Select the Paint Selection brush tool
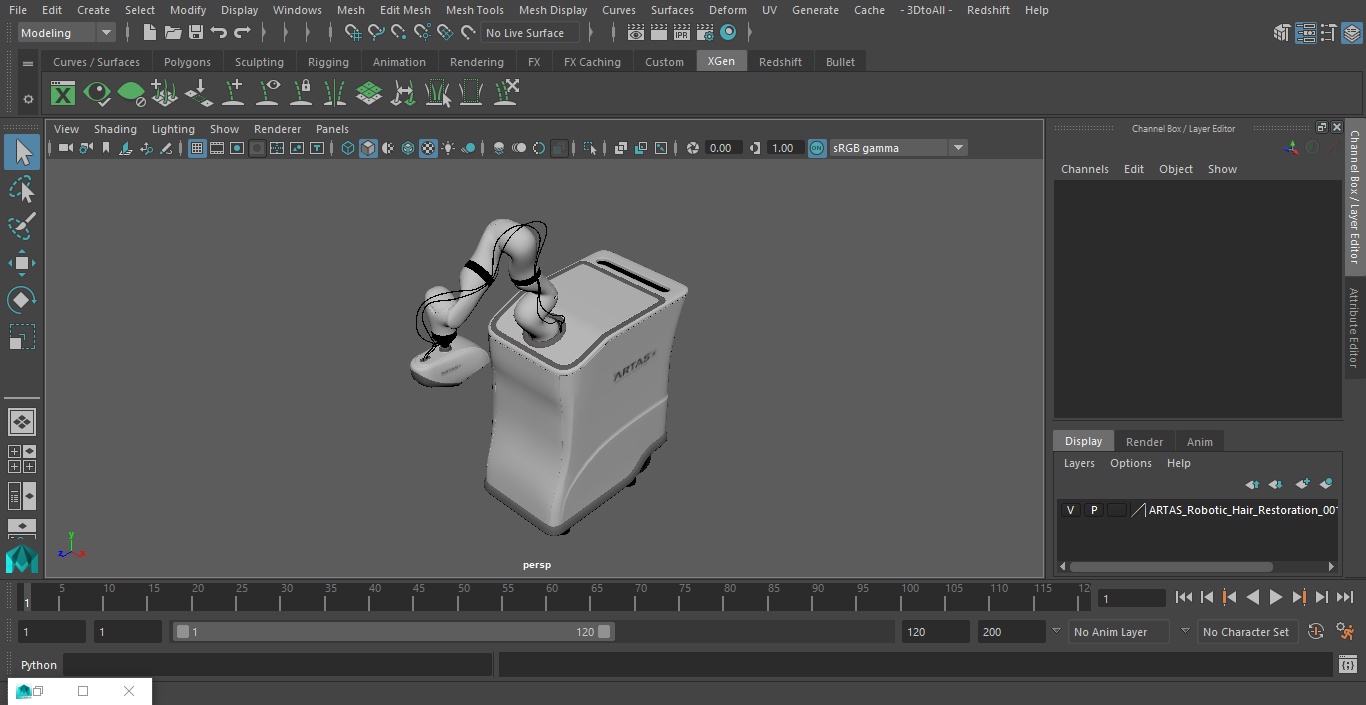 22,226
